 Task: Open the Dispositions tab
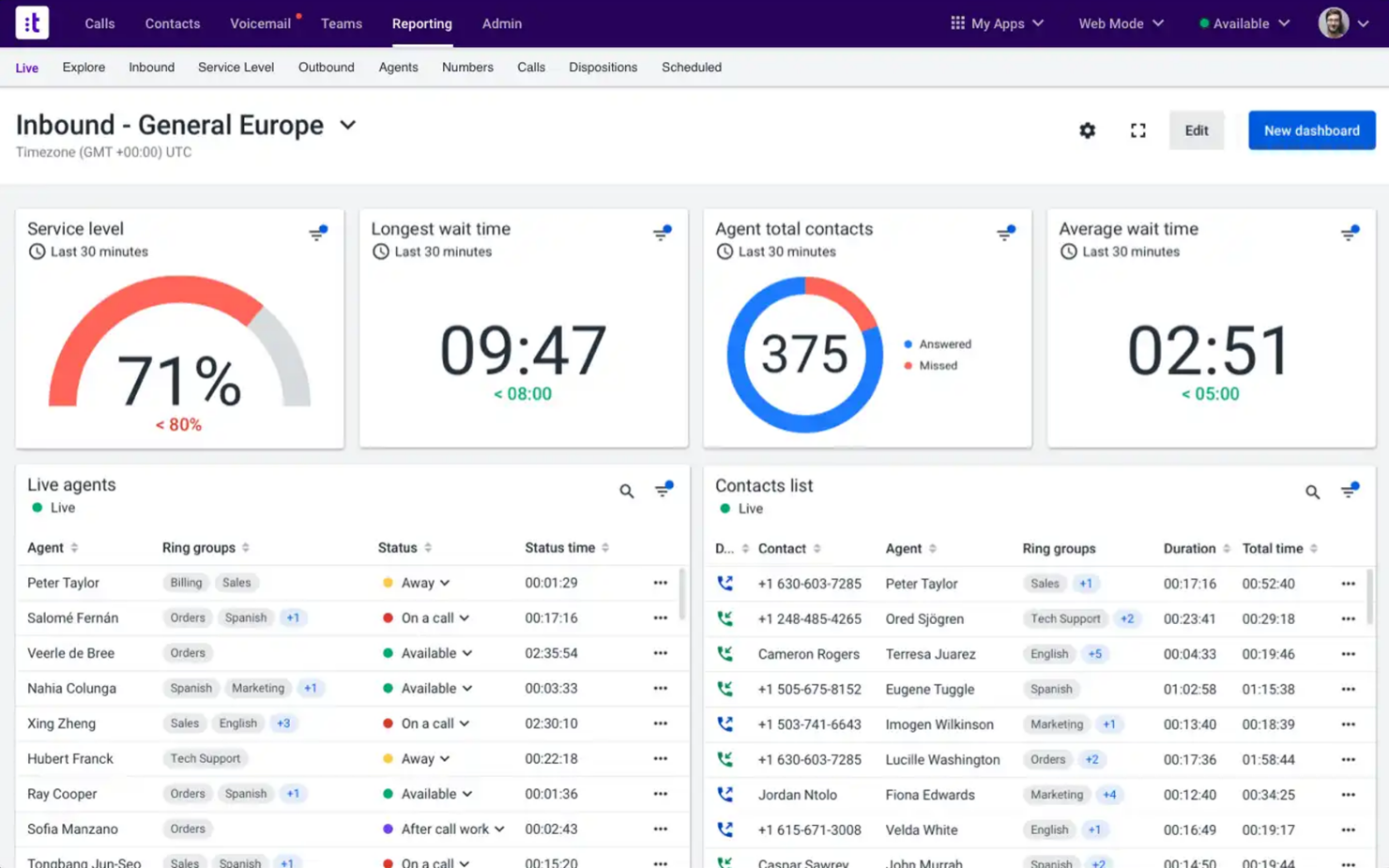point(603,67)
